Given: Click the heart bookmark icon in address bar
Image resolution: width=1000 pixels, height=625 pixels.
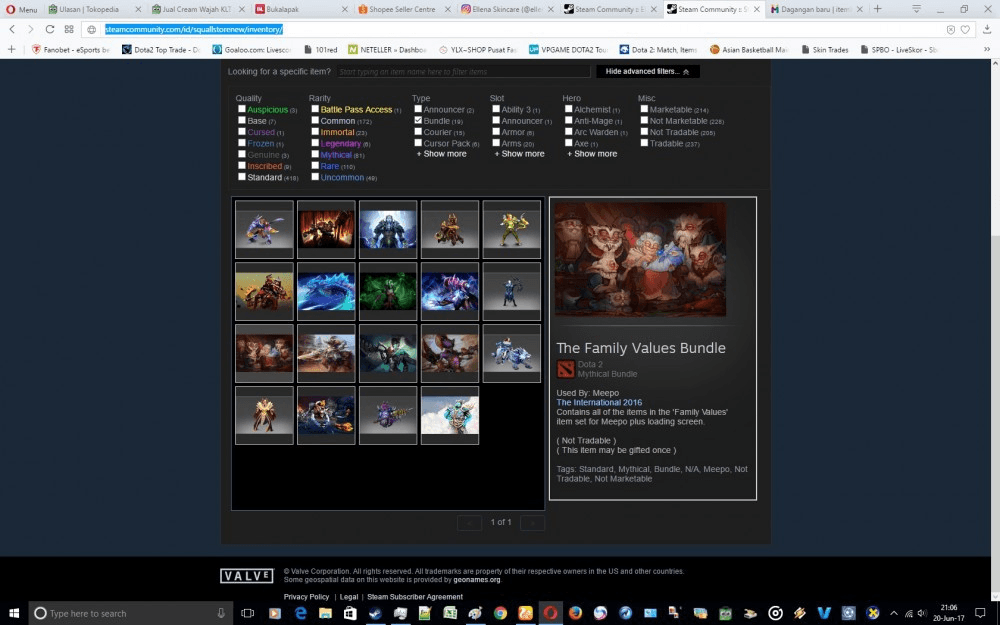Looking at the screenshot, I should tap(965, 29).
